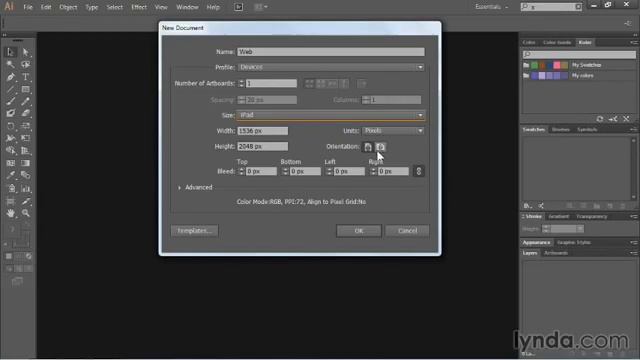Image resolution: width=640 pixels, height=360 pixels.
Task: Confirm the dialog with OK
Action: pos(359,231)
